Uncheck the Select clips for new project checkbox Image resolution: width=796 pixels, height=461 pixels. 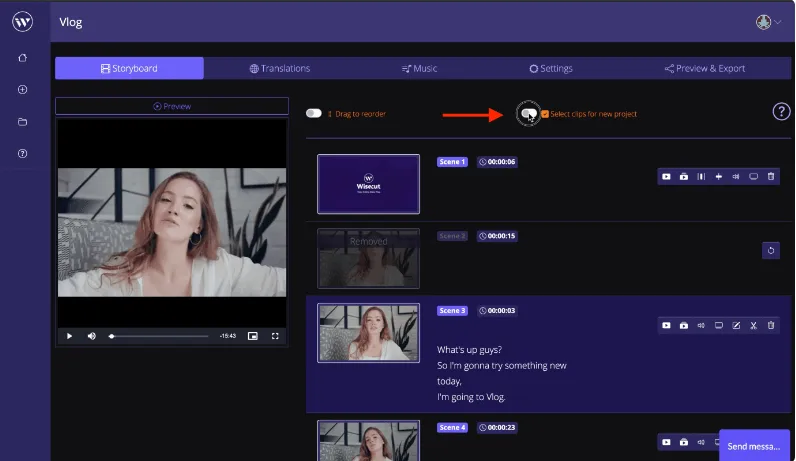(545, 114)
